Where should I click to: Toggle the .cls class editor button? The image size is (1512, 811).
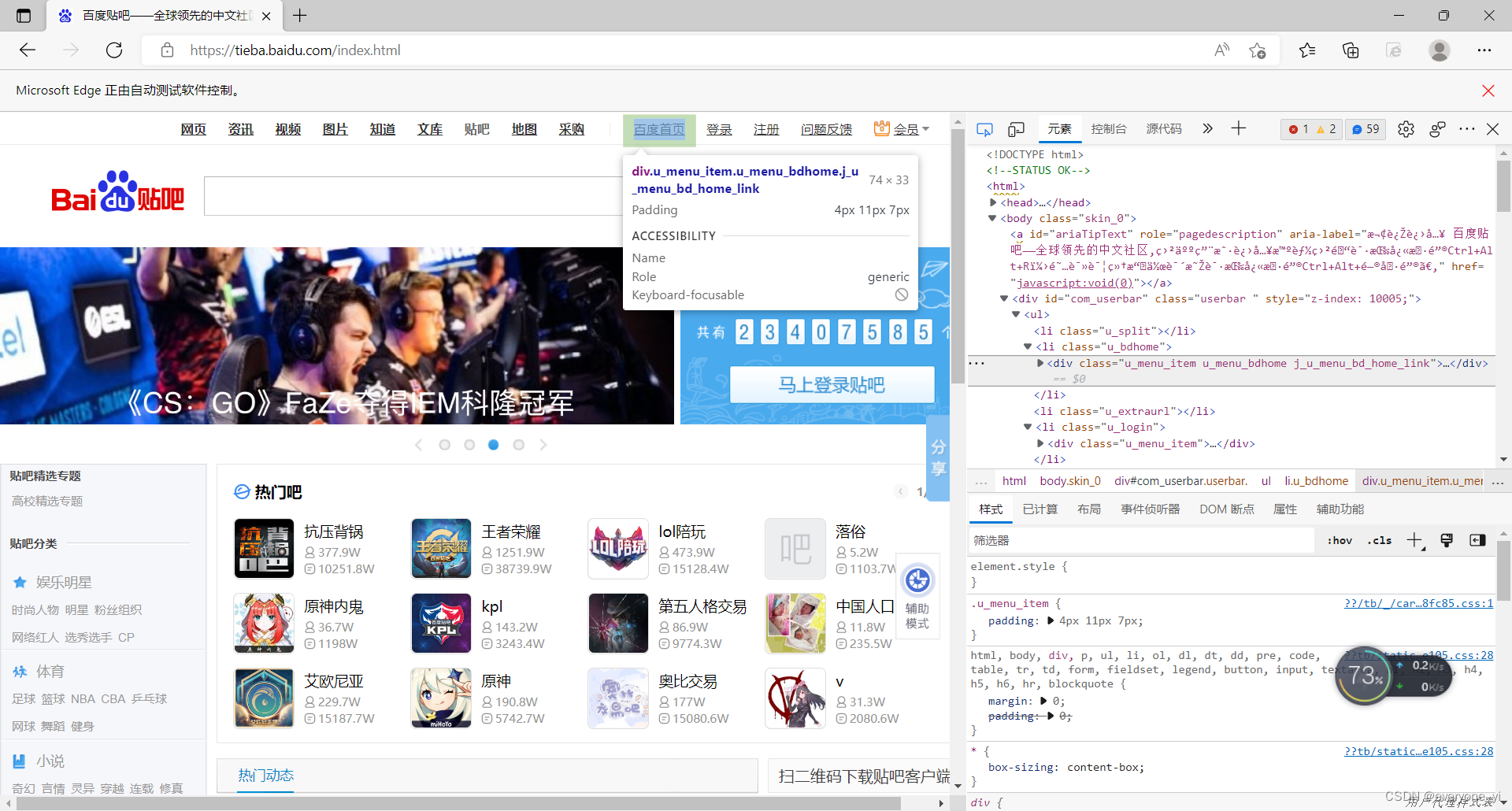point(1380,540)
